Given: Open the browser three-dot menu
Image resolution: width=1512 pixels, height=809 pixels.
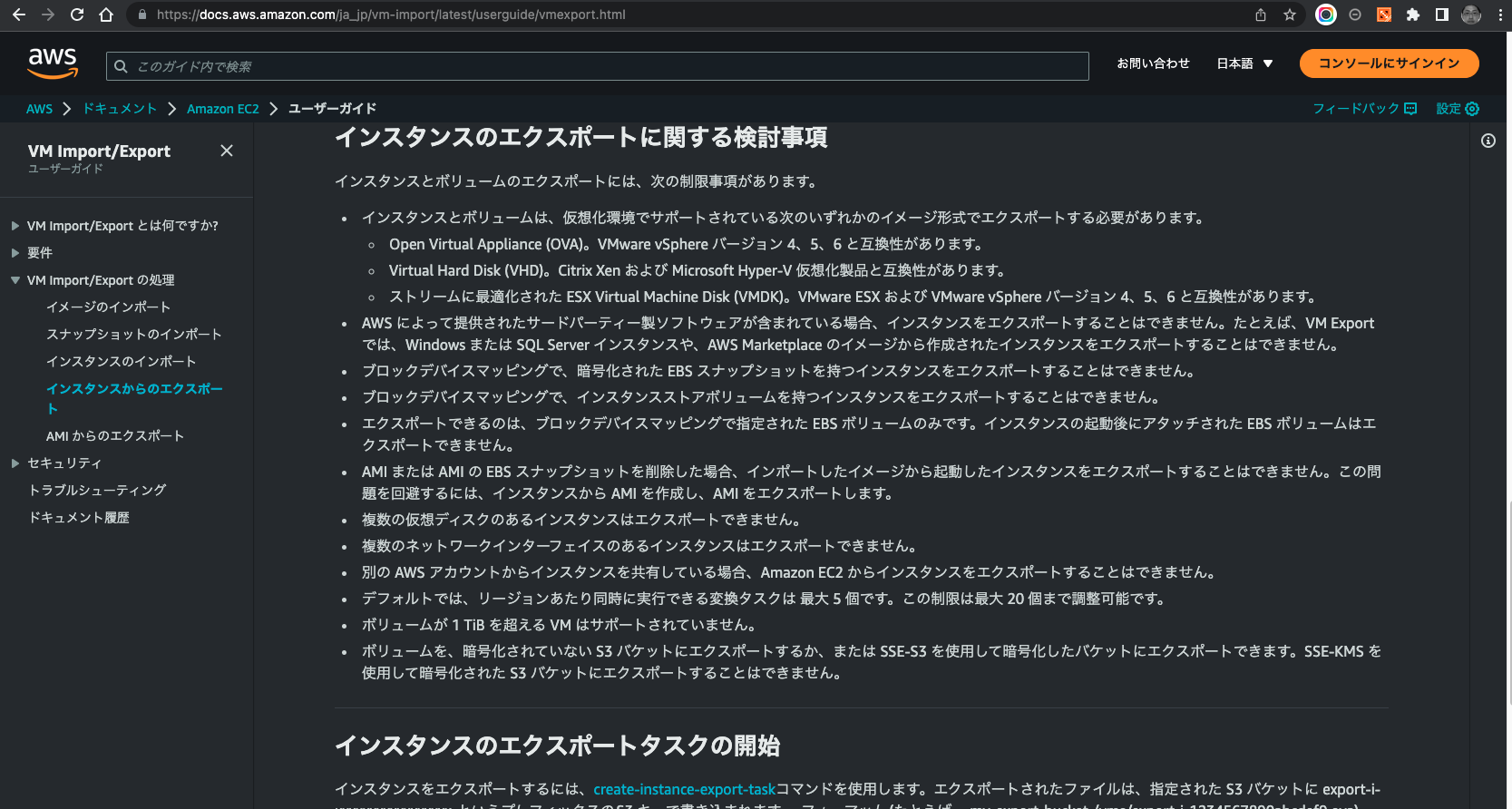Looking at the screenshot, I should (1500, 15).
